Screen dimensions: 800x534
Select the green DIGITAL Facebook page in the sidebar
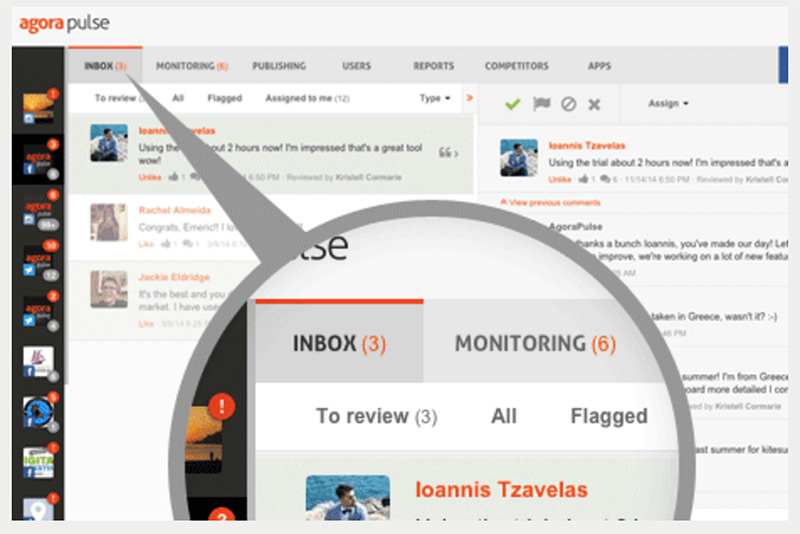(x=39, y=462)
